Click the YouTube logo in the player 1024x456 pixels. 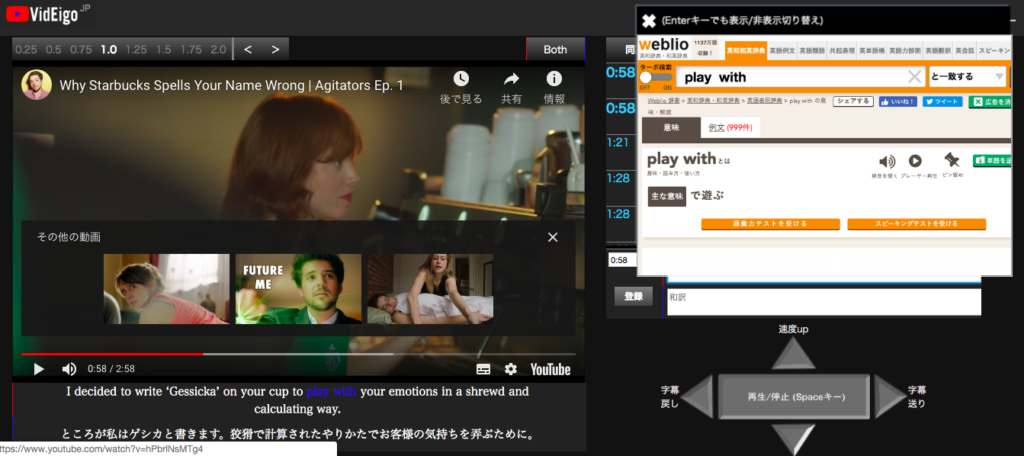(551, 369)
